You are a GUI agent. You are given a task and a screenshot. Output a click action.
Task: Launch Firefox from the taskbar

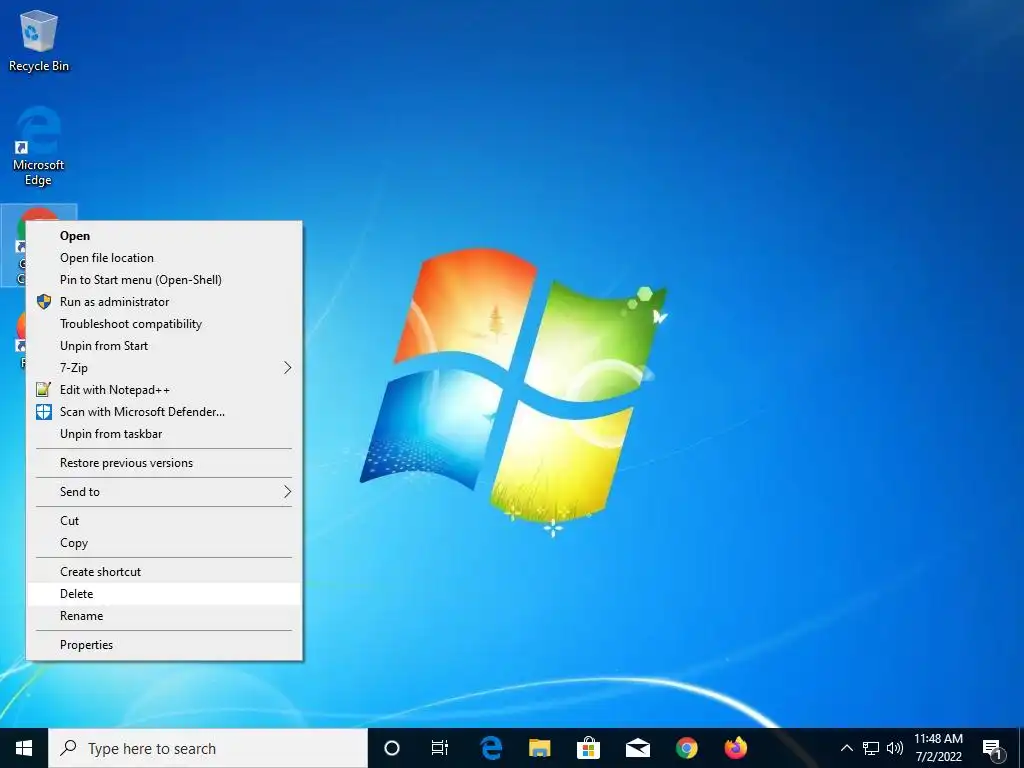(x=735, y=748)
